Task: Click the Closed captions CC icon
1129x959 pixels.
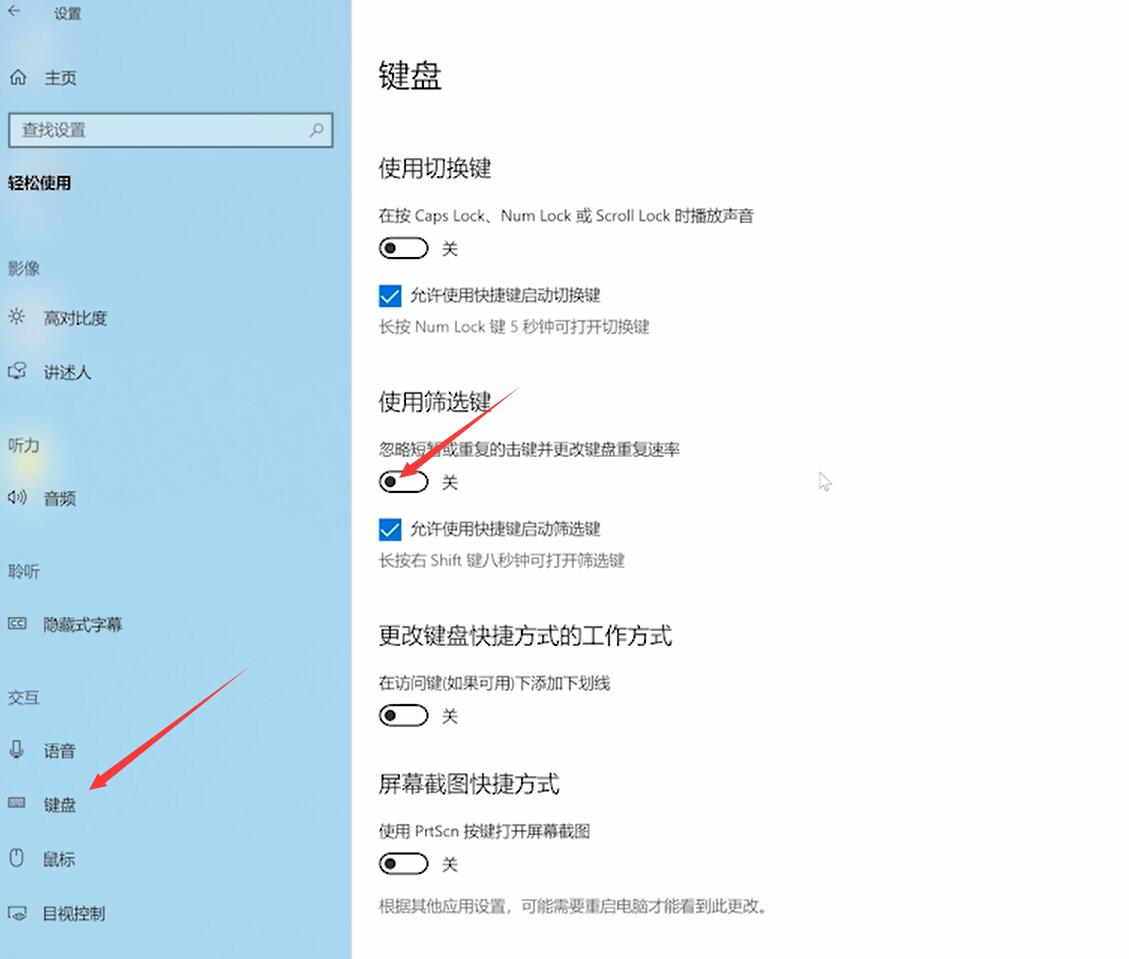Action: [17, 623]
